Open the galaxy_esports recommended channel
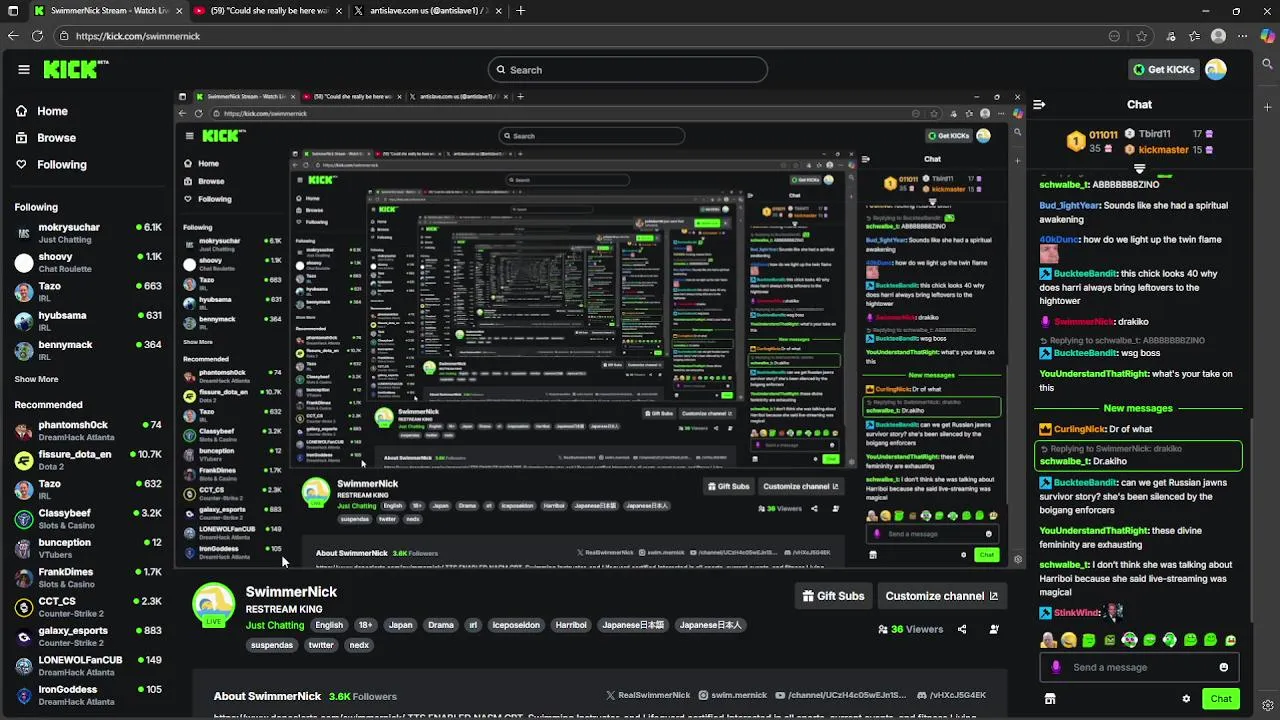 pyautogui.click(x=88, y=636)
